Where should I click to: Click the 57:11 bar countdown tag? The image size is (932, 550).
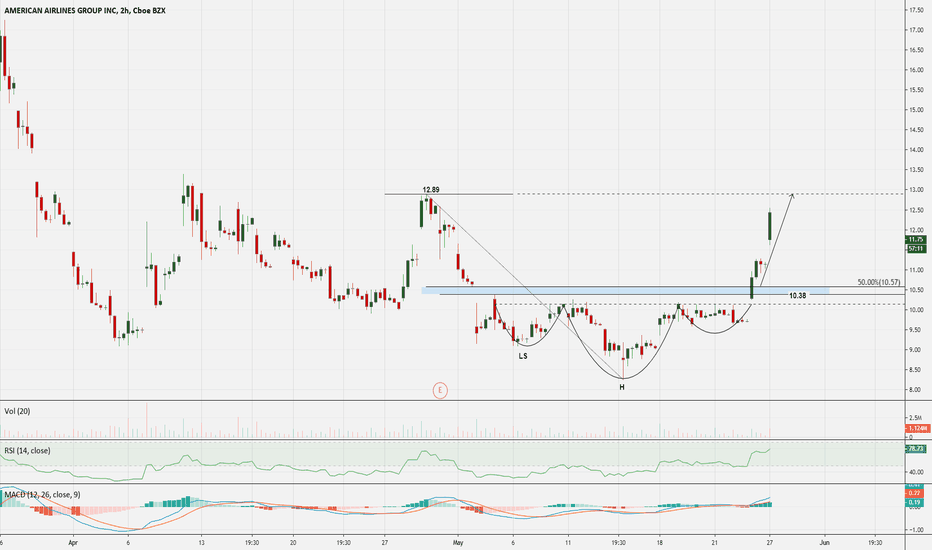click(915, 249)
